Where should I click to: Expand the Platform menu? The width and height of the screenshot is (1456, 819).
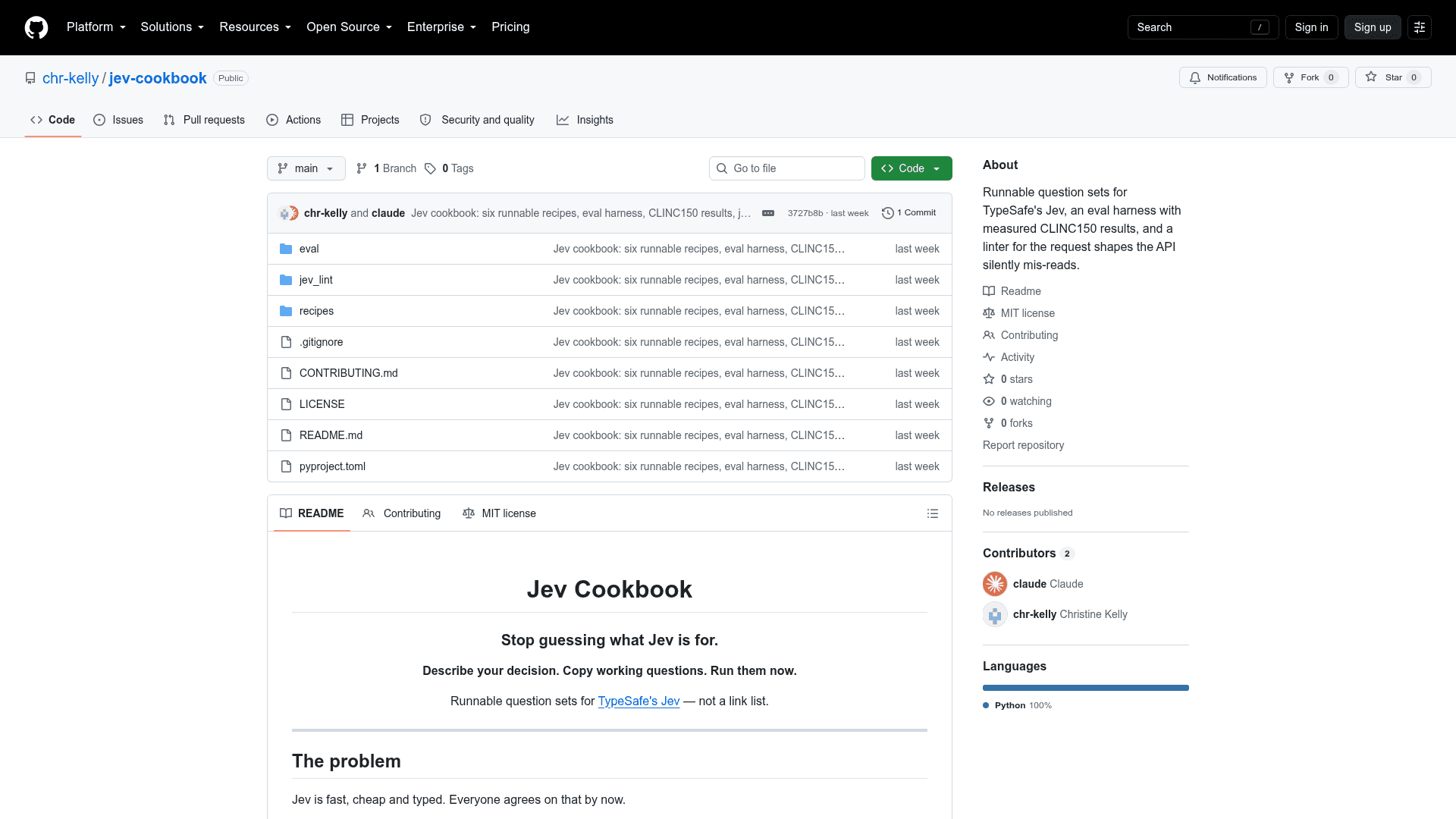point(96,27)
